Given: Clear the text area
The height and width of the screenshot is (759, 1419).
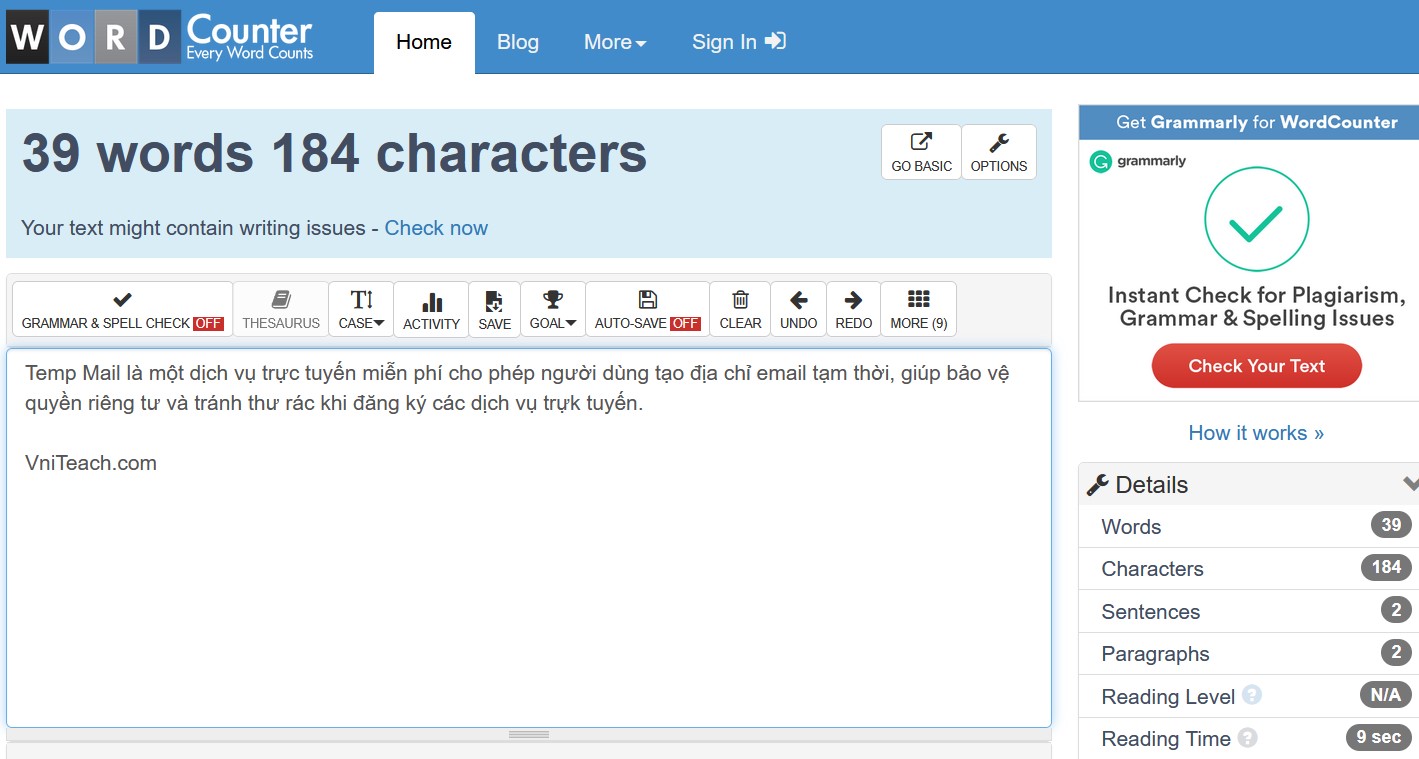Looking at the screenshot, I should tap(739, 308).
